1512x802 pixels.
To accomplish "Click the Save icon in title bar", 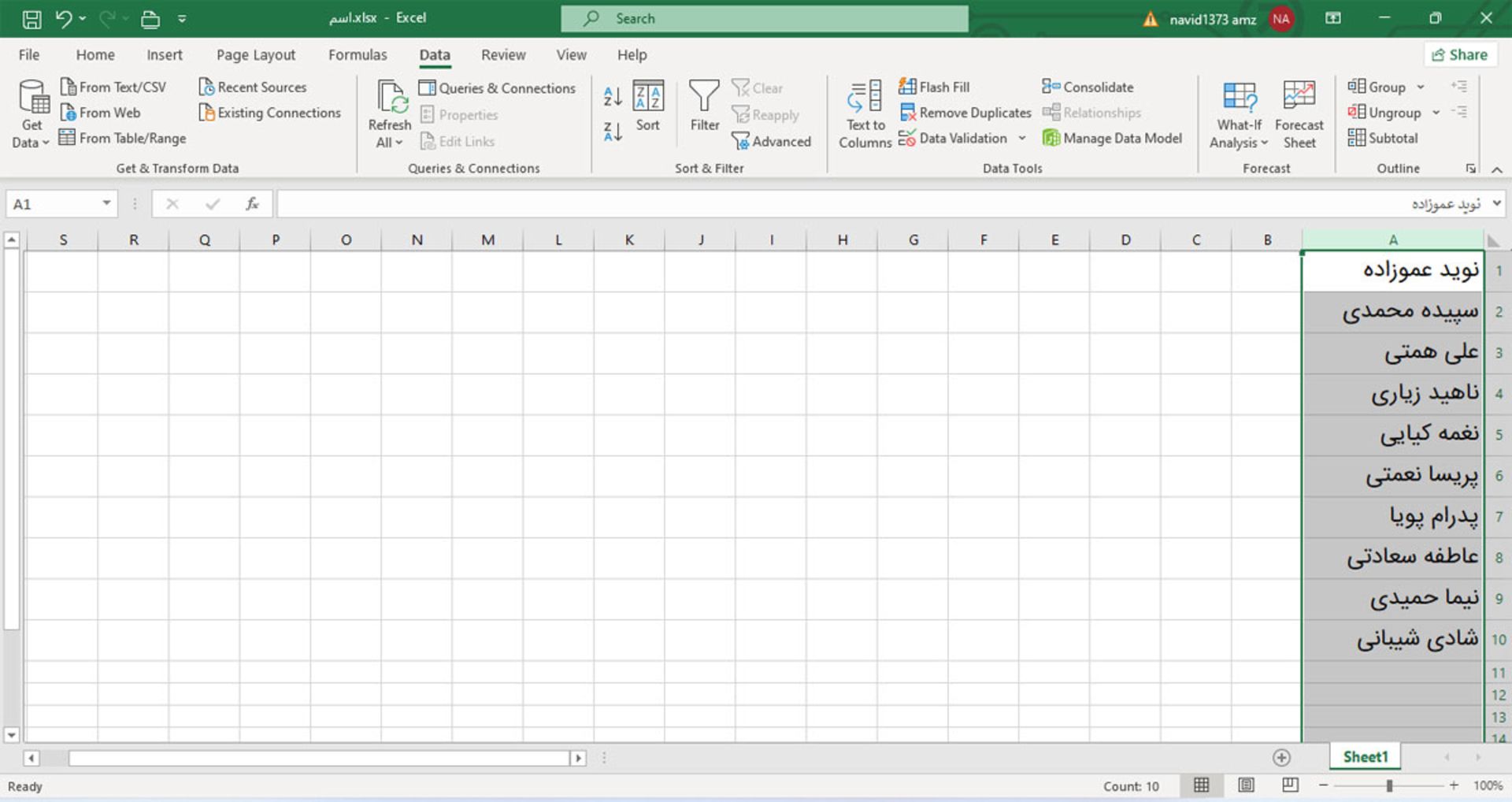I will (x=31, y=19).
